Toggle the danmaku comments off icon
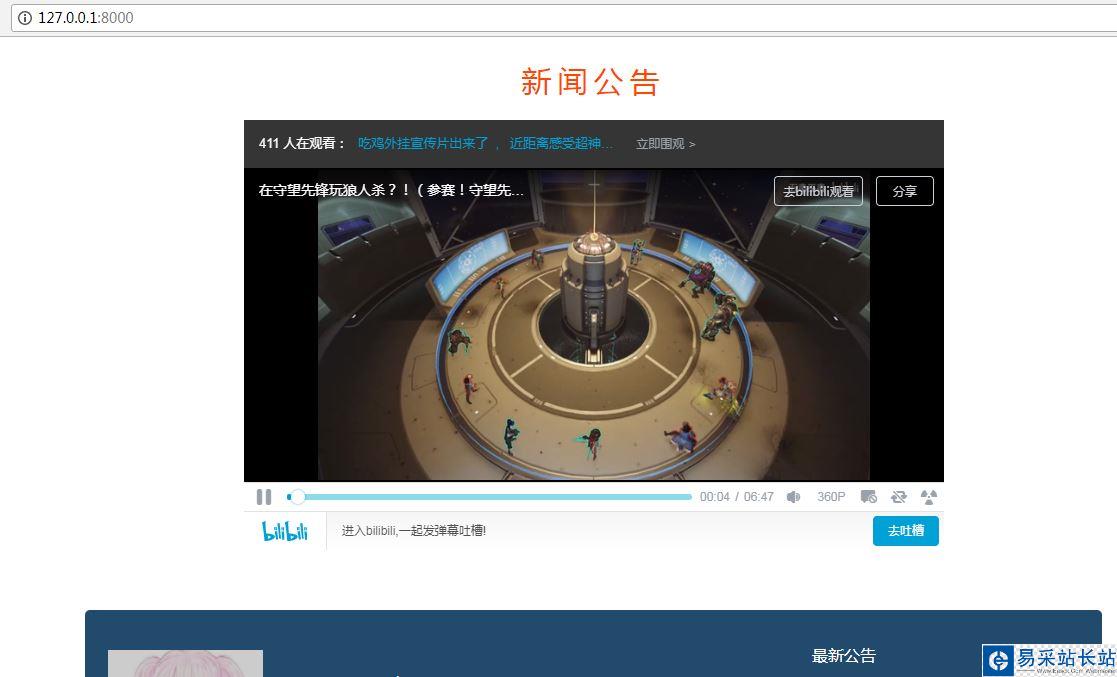 868,497
